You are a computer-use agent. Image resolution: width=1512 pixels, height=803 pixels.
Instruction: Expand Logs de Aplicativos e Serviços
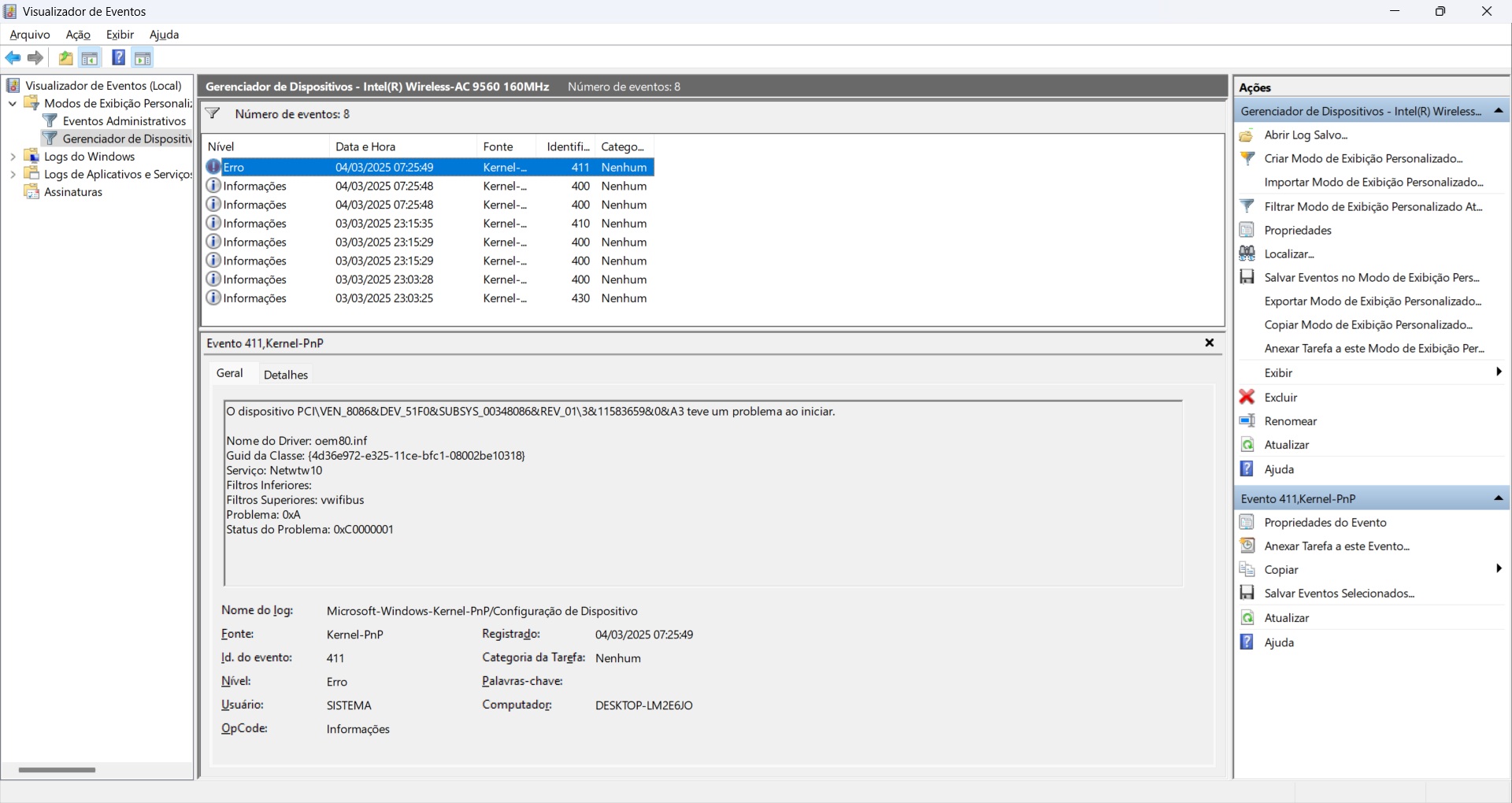click(13, 175)
